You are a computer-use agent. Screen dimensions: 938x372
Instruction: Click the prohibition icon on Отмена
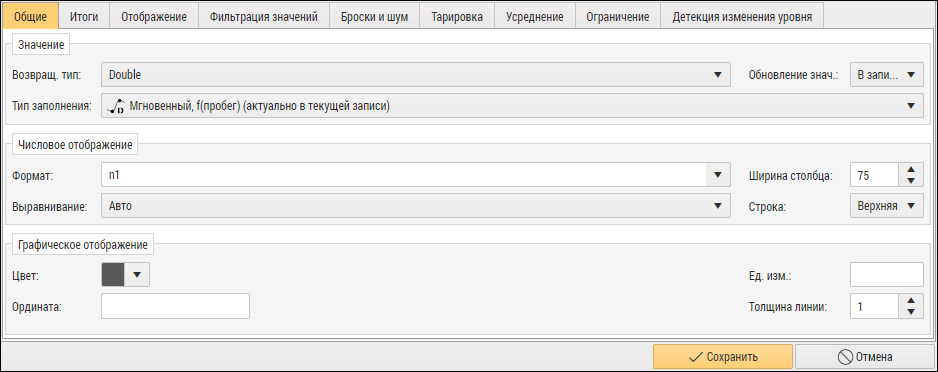click(845, 357)
